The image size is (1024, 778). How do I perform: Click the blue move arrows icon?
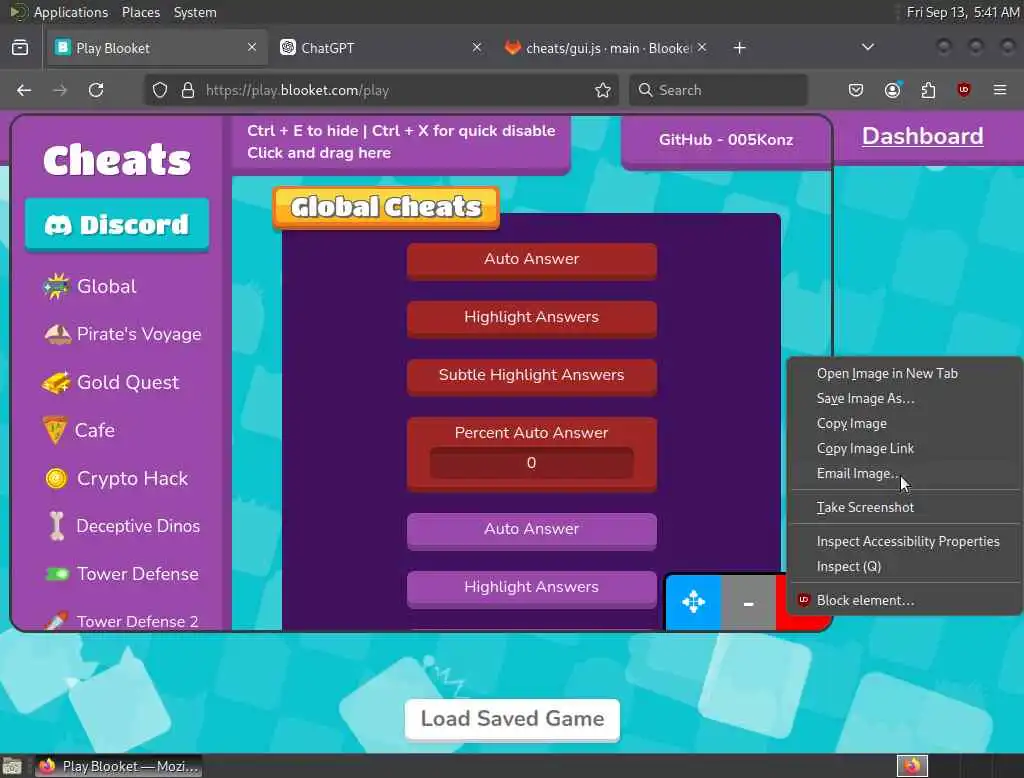(x=693, y=602)
